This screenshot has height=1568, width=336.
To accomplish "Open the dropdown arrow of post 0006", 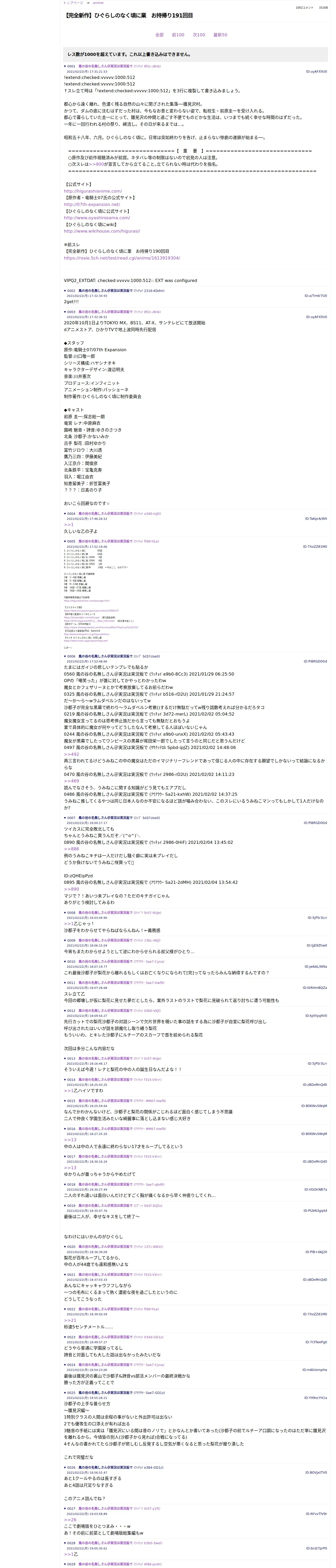I will pyautogui.click(x=65, y=657).
